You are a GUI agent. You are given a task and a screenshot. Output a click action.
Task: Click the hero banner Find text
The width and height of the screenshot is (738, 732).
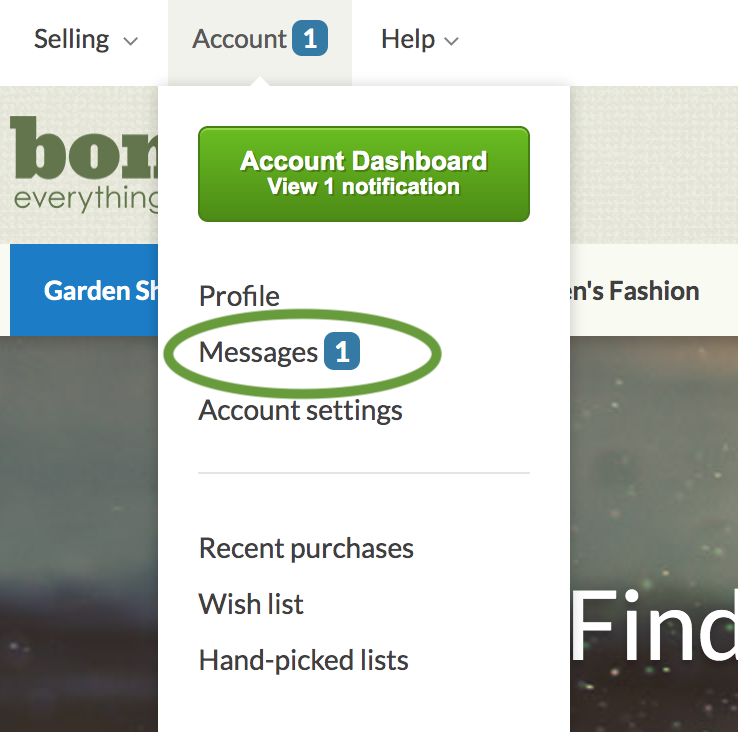654,625
